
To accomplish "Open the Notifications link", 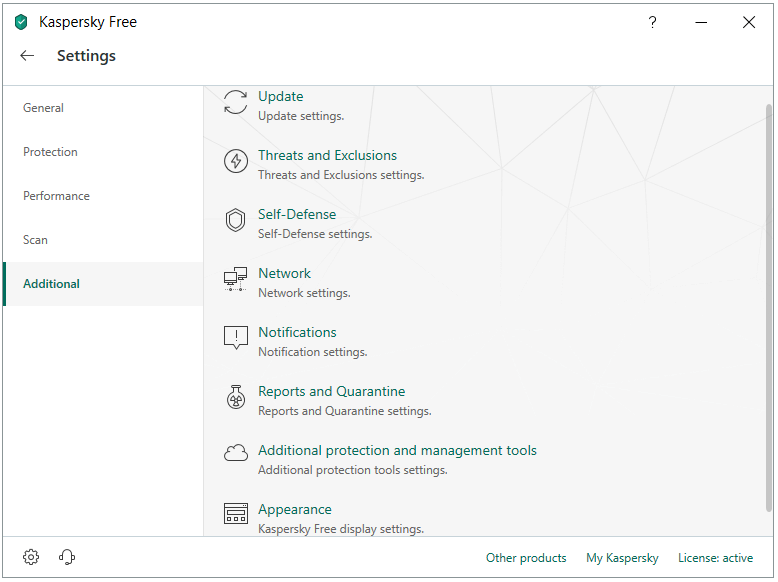I will [x=297, y=332].
